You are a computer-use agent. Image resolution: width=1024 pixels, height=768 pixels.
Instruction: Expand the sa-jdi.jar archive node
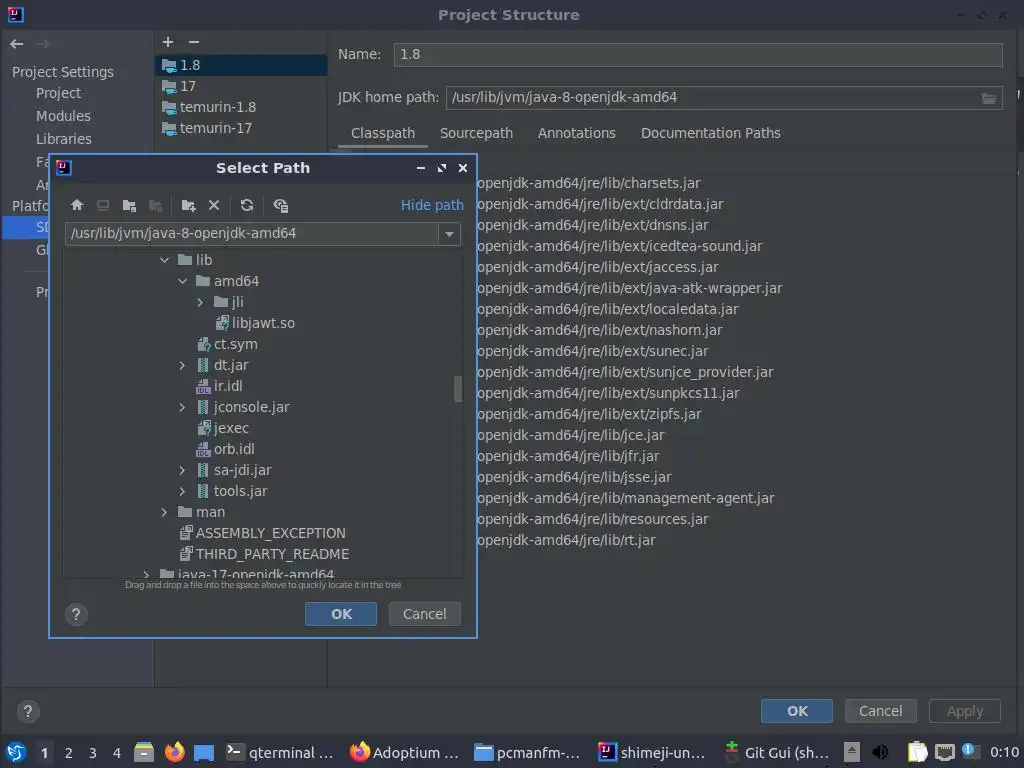(183, 470)
